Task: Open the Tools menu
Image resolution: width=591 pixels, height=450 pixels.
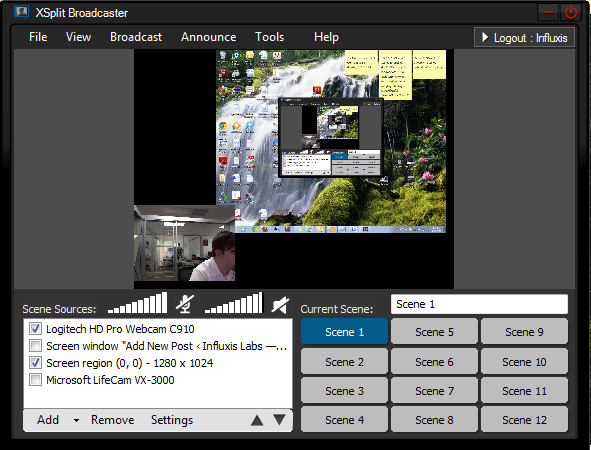Action: point(269,37)
